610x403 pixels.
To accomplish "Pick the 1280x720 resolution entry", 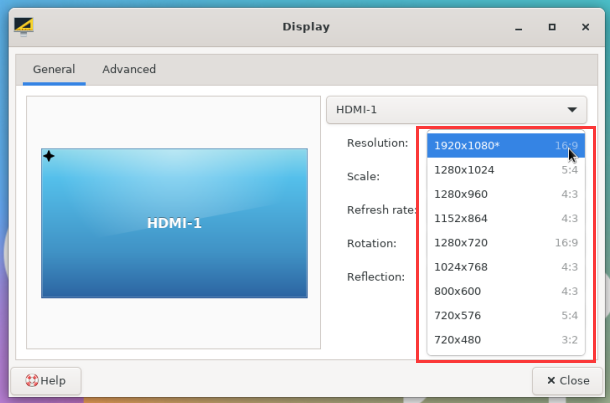I will click(x=506, y=243).
